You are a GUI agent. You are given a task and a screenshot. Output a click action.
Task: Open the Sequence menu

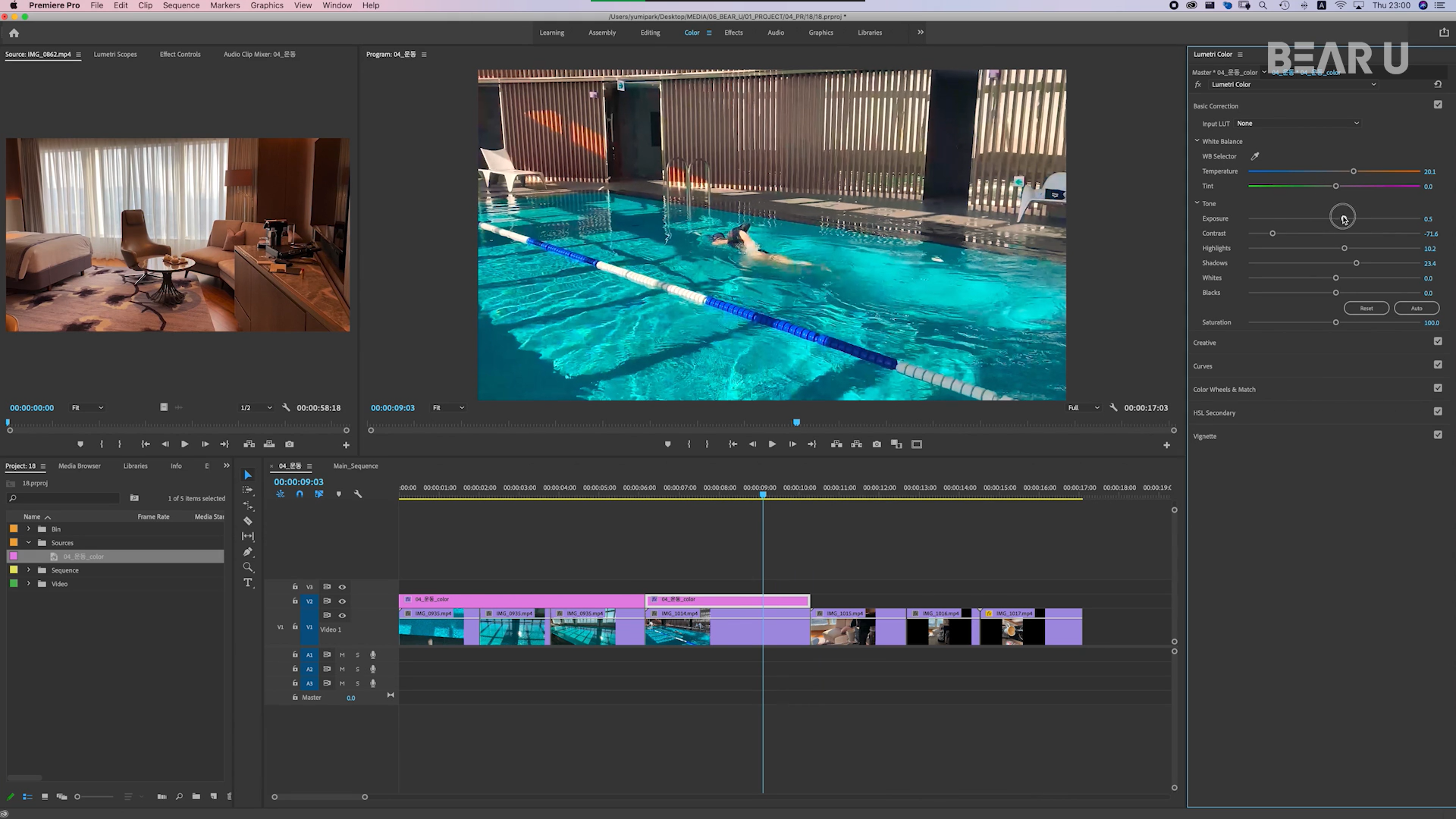pyautogui.click(x=180, y=5)
